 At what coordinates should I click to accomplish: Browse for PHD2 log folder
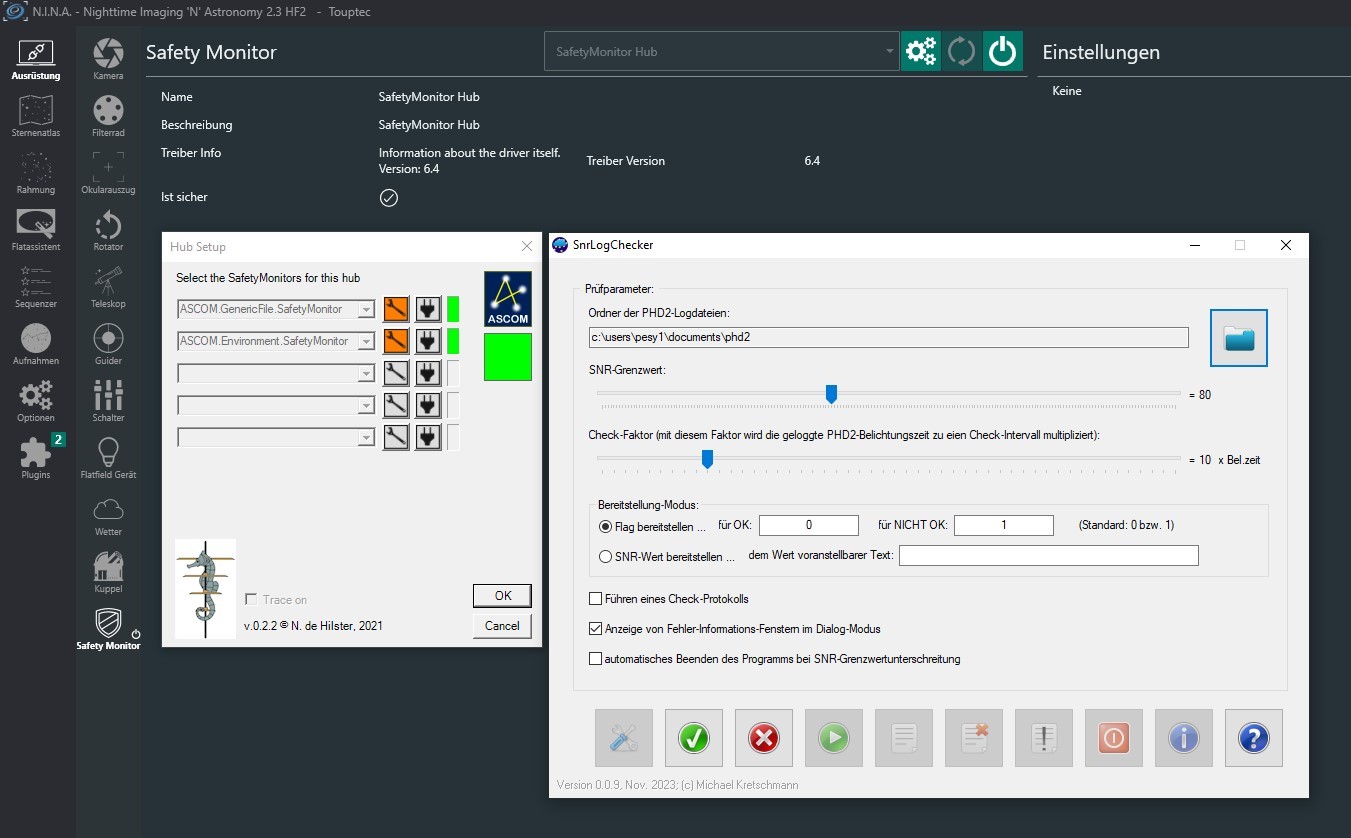click(x=1239, y=338)
